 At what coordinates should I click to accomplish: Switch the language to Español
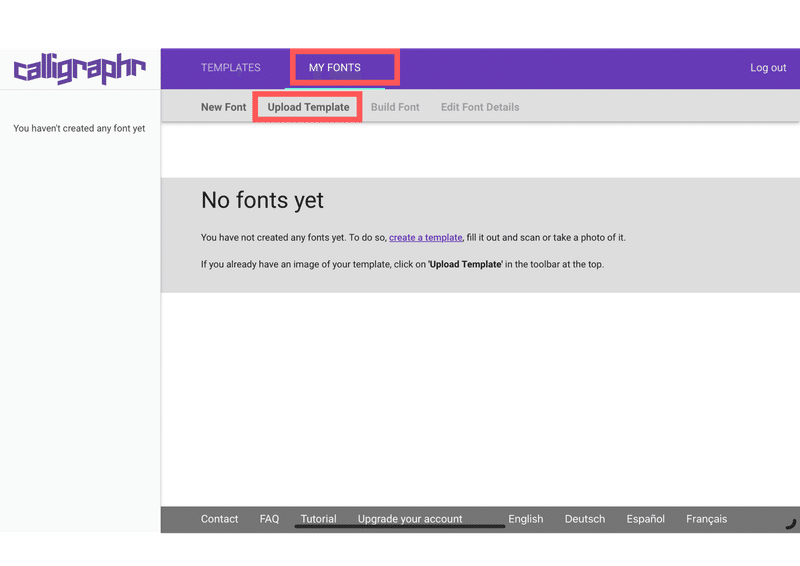[x=645, y=519]
